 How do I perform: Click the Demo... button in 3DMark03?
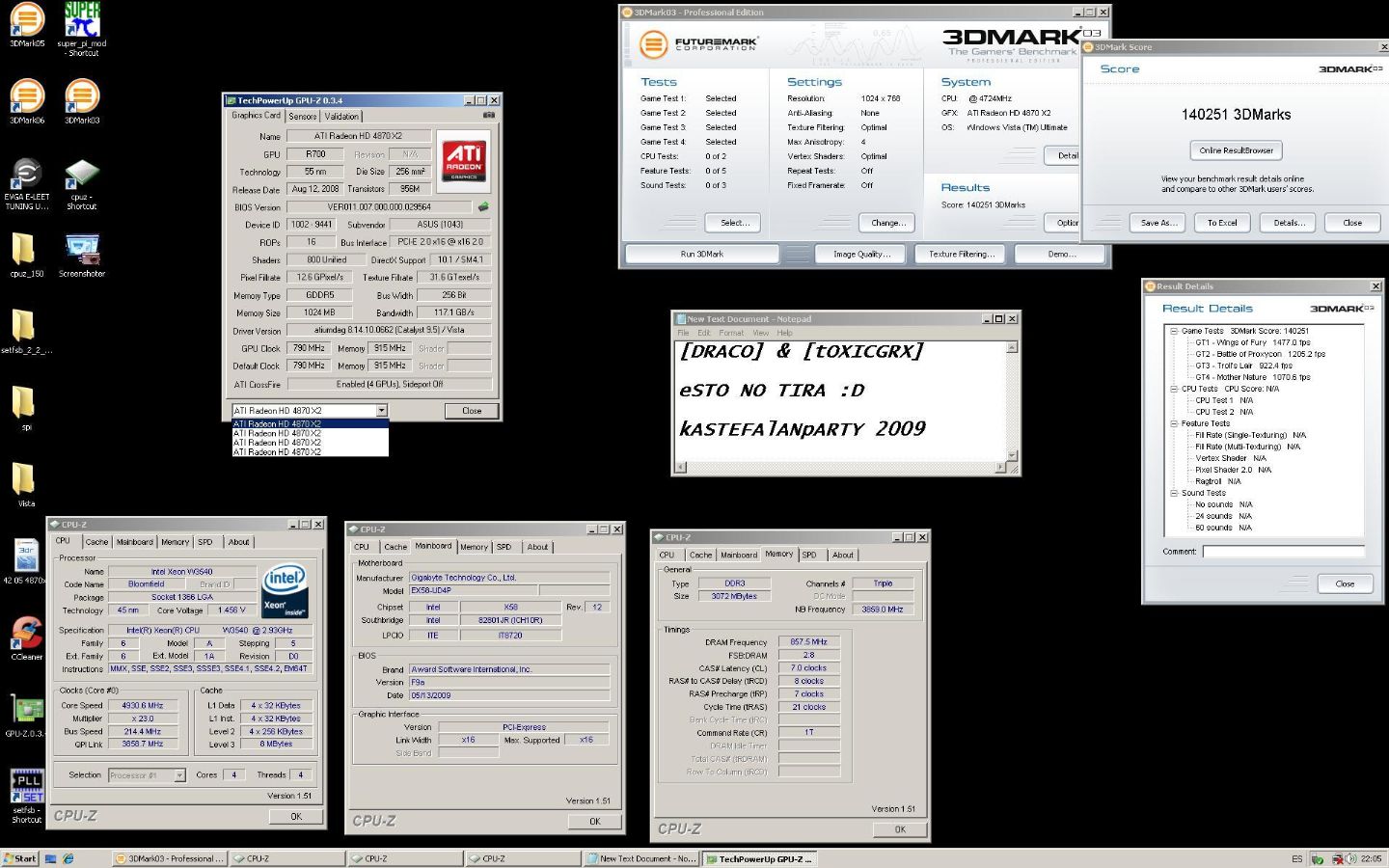1061,254
